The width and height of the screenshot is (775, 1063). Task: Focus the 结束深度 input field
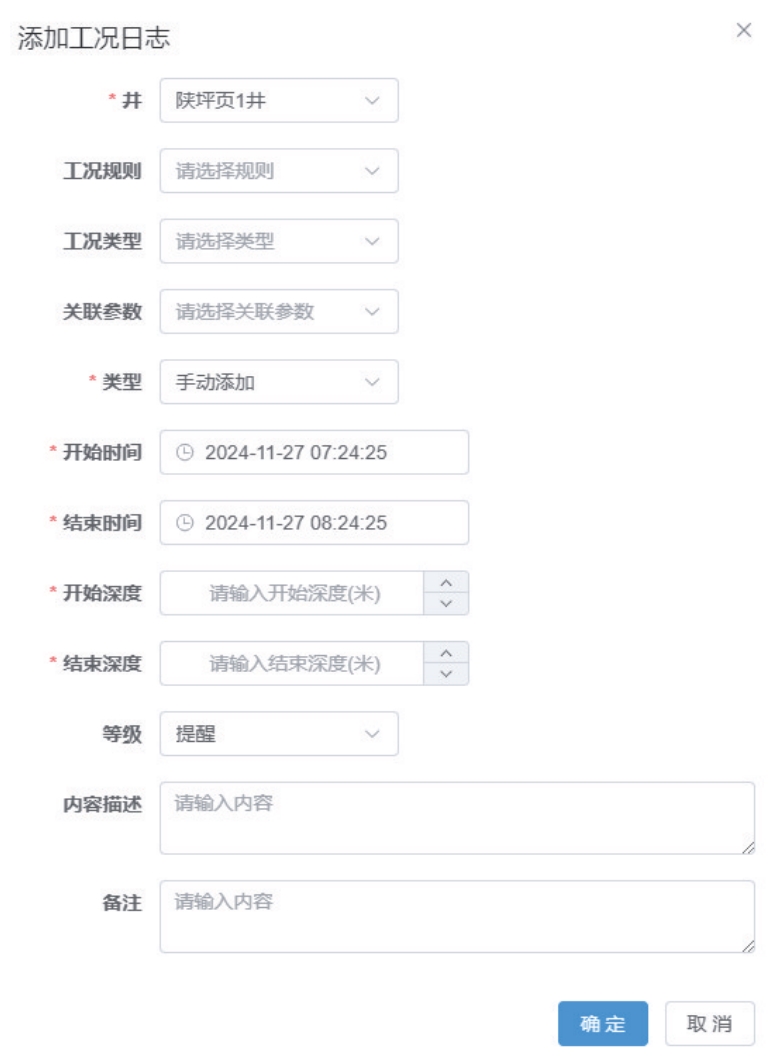[x=292, y=663]
